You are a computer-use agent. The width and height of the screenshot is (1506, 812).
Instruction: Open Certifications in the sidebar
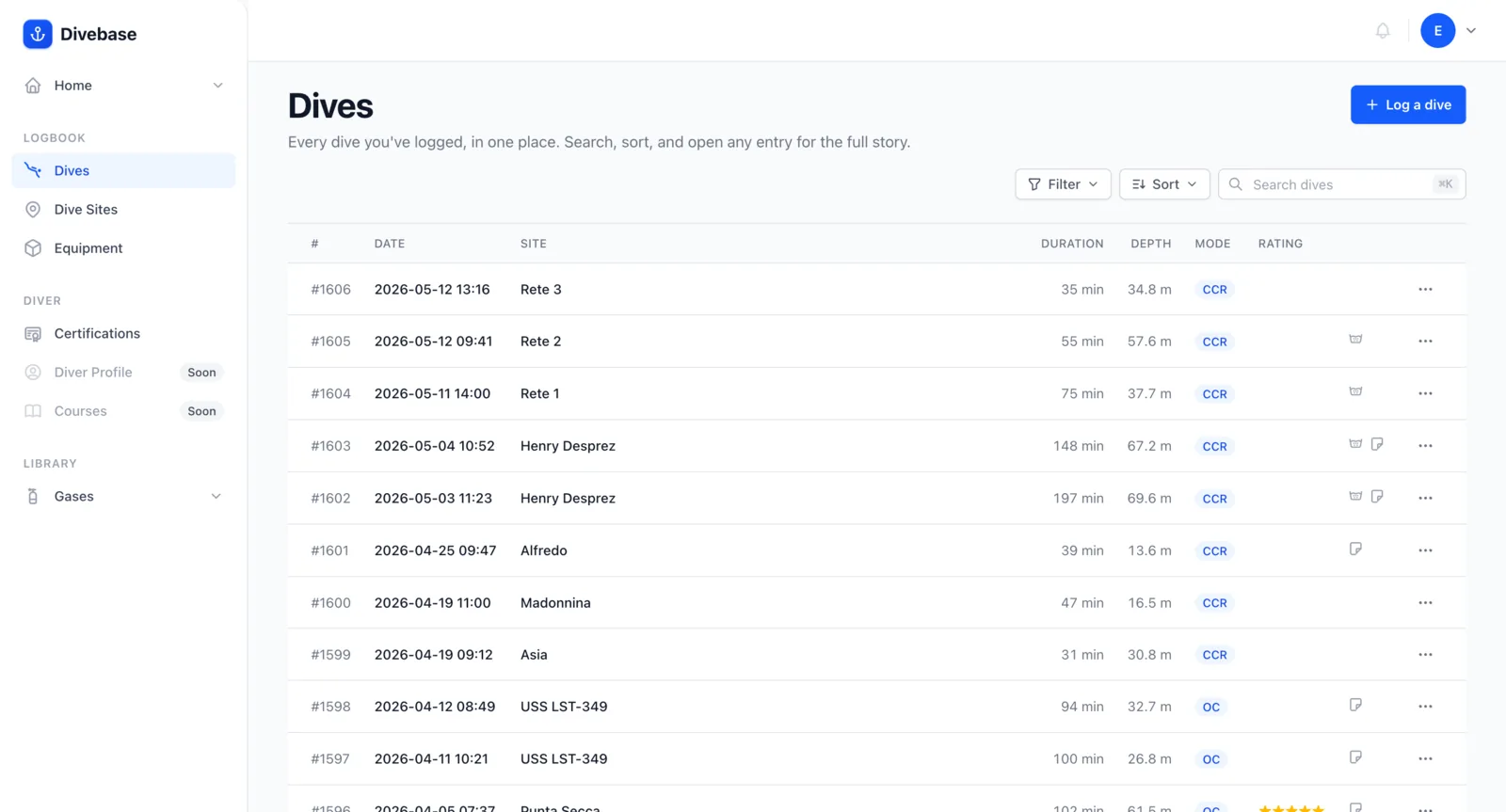pos(123,334)
